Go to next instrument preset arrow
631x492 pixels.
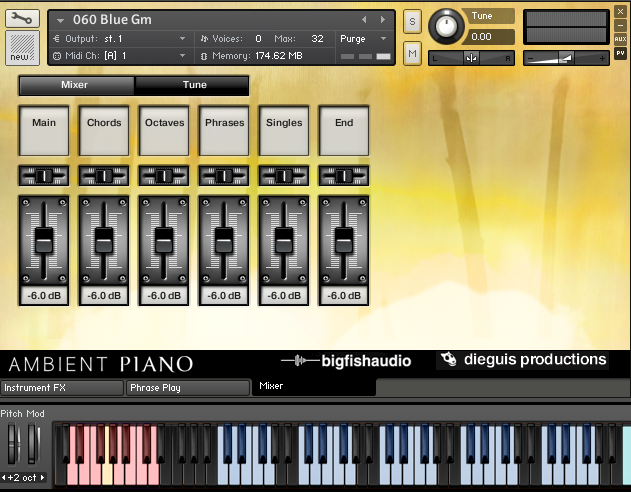(381, 19)
